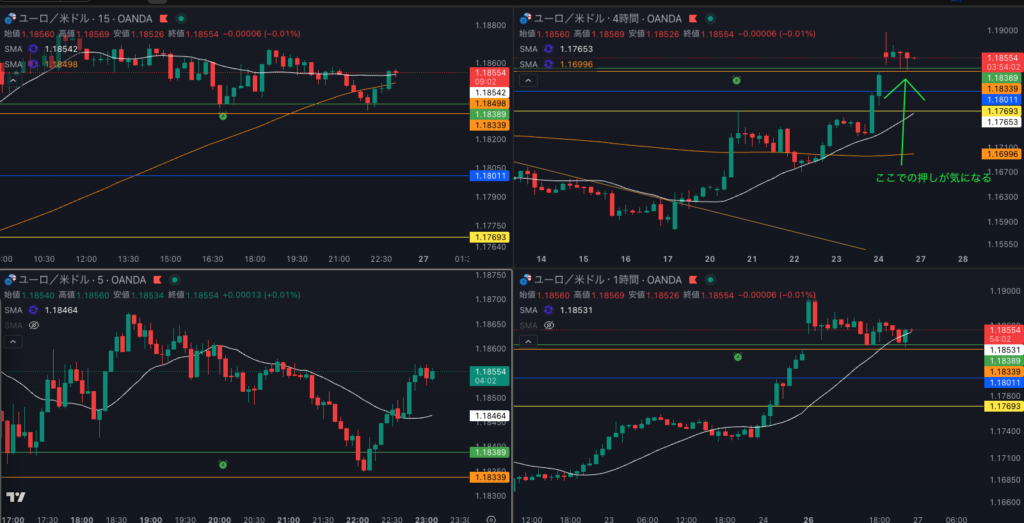Collapse indicator legend in 1-hour chart
Viewport: 1024px width, 523px height.
tap(528, 341)
